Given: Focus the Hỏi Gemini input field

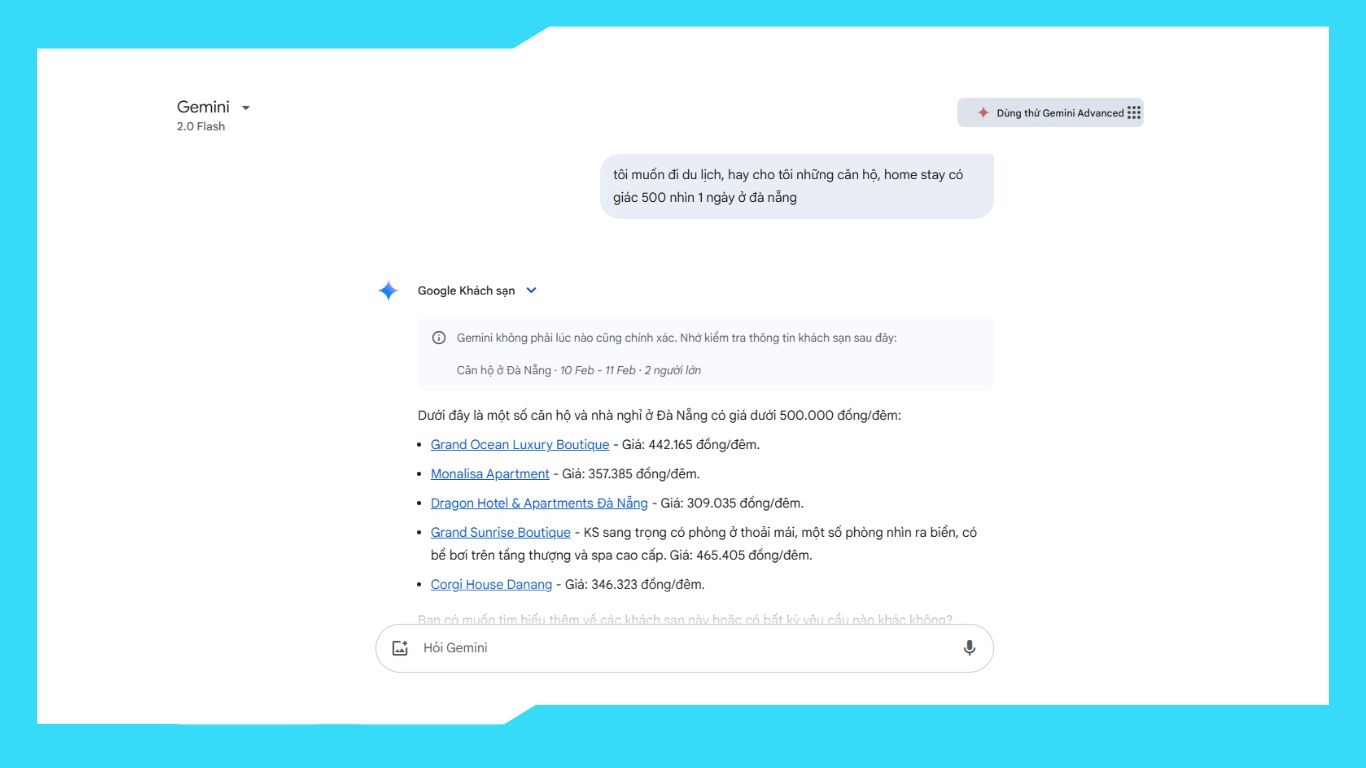Looking at the screenshot, I should (x=684, y=648).
